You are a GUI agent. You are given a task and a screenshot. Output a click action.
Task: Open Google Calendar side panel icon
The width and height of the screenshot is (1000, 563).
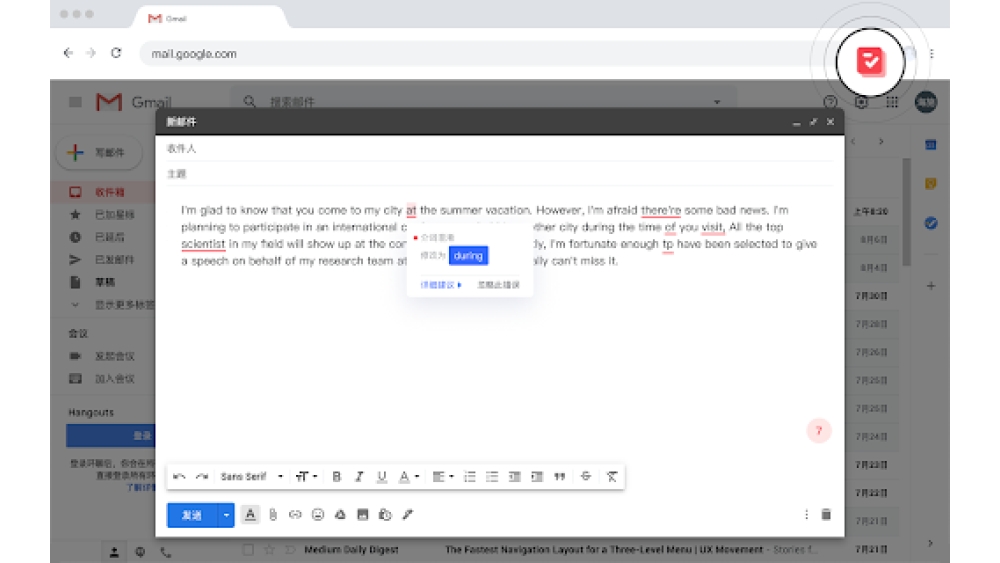pos(930,145)
